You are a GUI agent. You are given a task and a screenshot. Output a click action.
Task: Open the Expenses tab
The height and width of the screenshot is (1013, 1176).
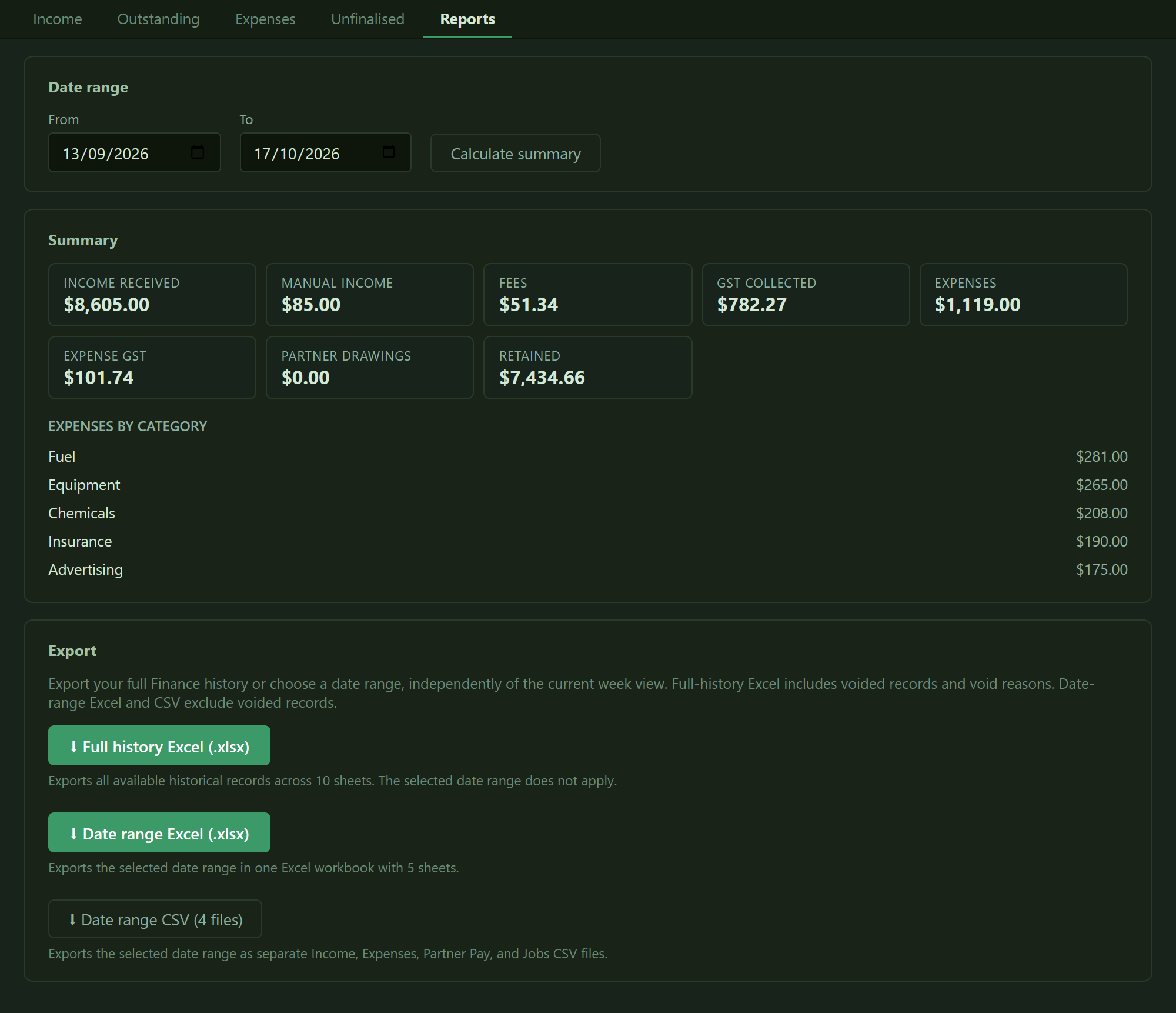265,19
